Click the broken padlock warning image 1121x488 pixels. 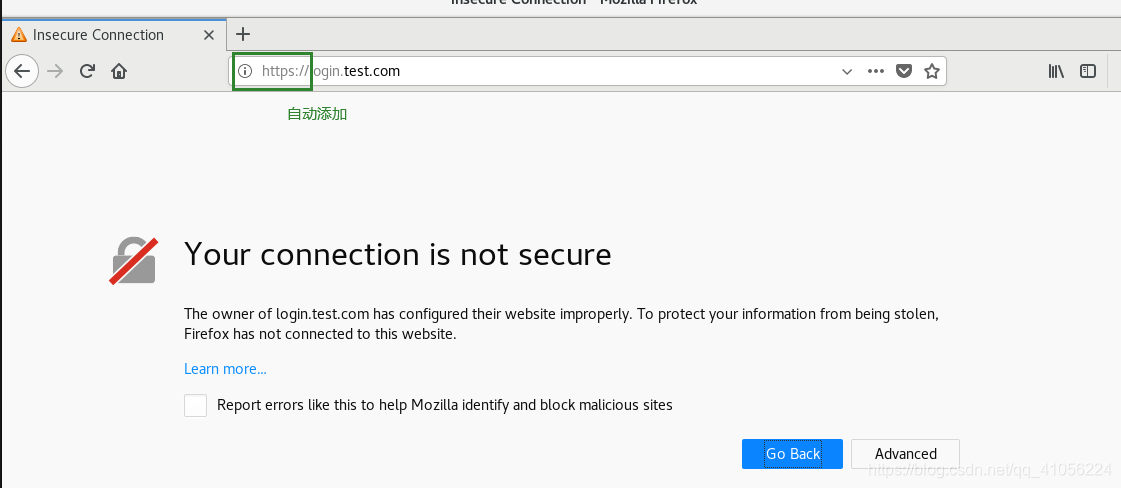(134, 261)
